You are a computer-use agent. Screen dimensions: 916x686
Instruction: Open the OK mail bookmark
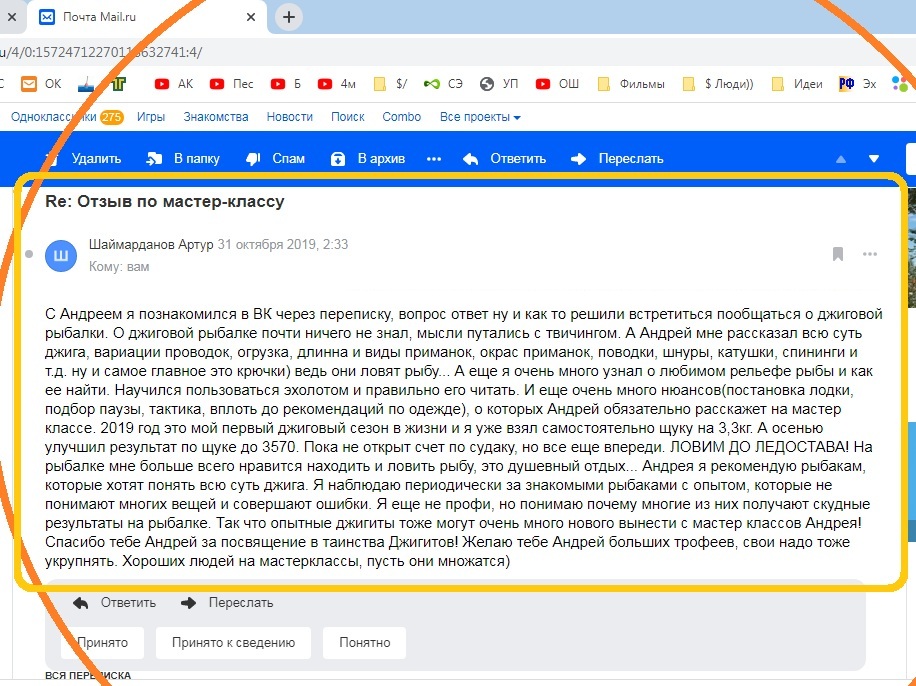click(x=41, y=84)
